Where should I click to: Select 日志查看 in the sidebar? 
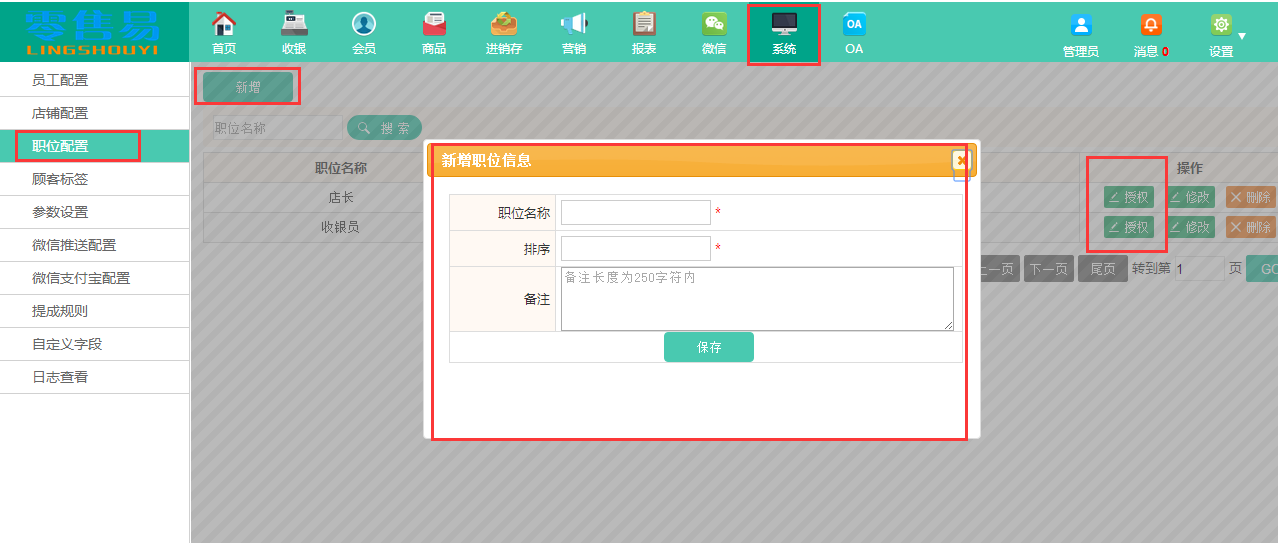(x=60, y=377)
